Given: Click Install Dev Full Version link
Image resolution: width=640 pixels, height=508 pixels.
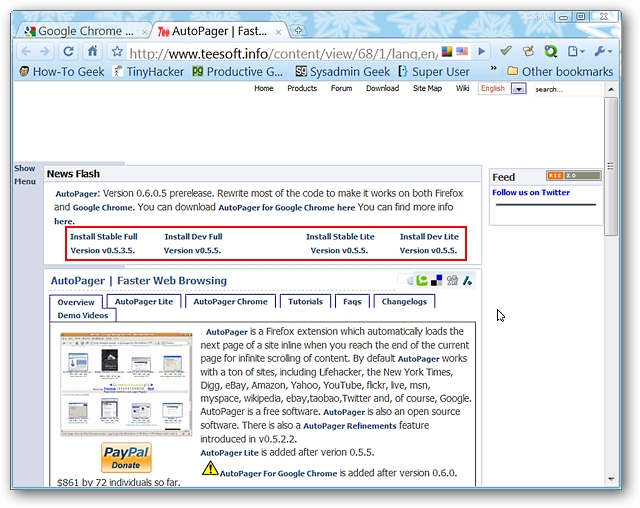Looking at the screenshot, I should (x=193, y=244).
